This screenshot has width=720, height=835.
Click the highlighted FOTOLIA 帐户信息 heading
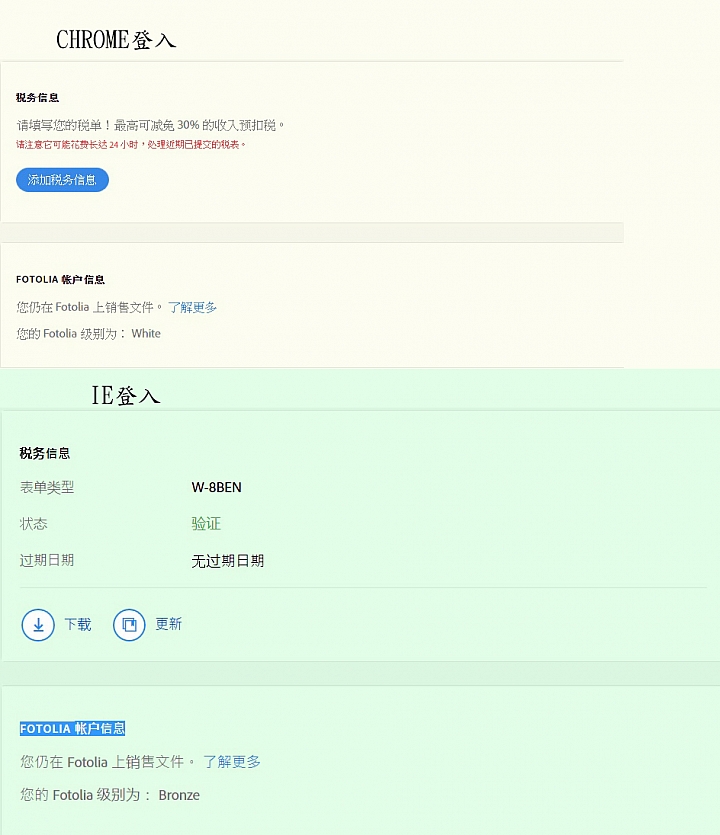tap(72, 728)
